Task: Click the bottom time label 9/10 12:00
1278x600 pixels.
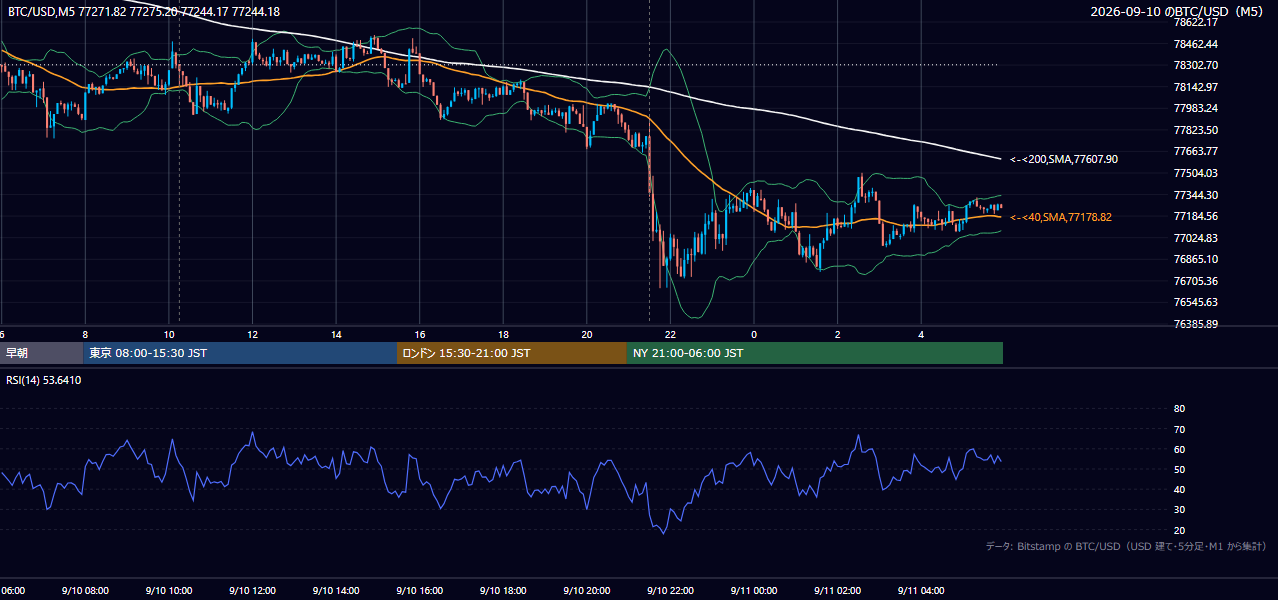Action: (252, 591)
